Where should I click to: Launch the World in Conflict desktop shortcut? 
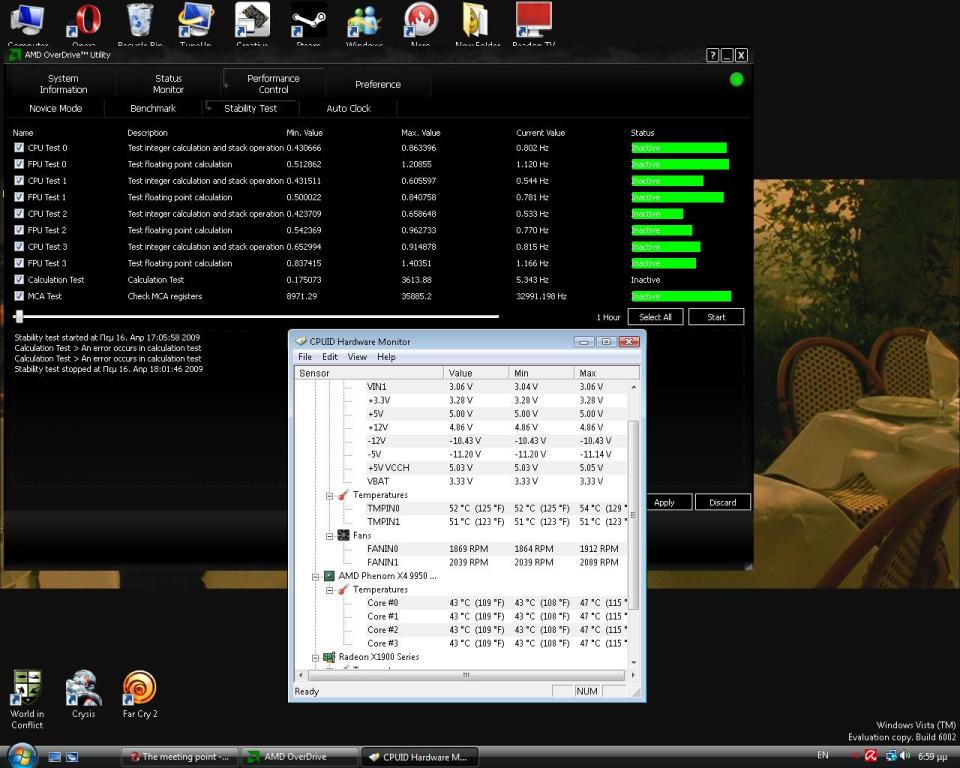pos(27,699)
